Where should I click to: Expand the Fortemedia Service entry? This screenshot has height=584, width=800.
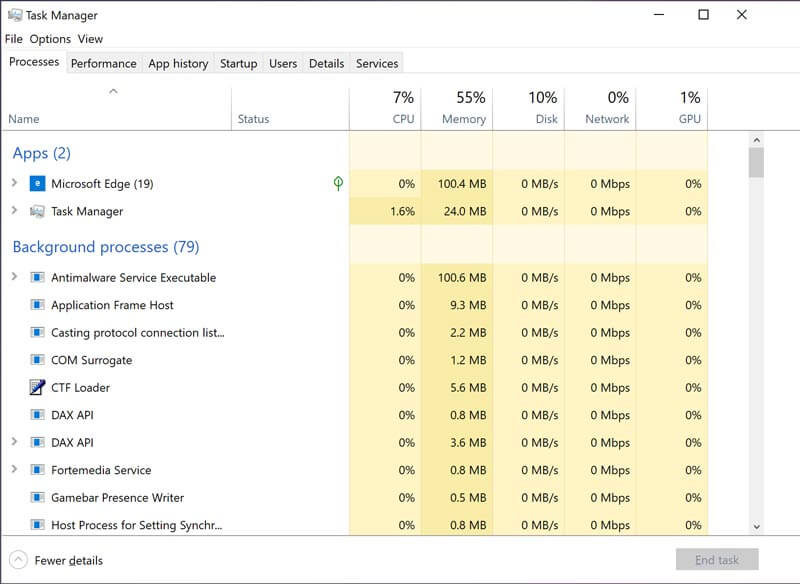pos(14,469)
